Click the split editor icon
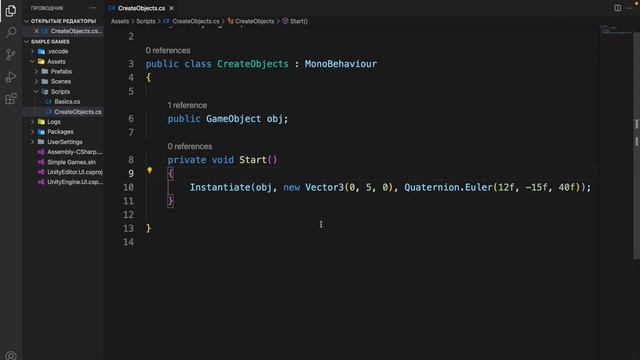The image size is (640, 360). pyautogui.click(x=618, y=8)
